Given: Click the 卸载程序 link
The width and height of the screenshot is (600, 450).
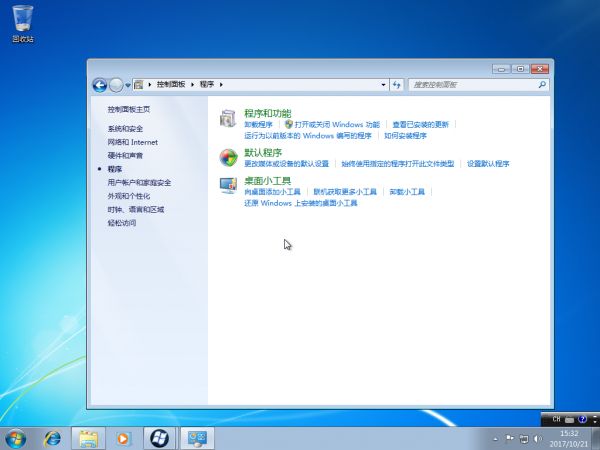Looking at the screenshot, I should pyautogui.click(x=258, y=125).
